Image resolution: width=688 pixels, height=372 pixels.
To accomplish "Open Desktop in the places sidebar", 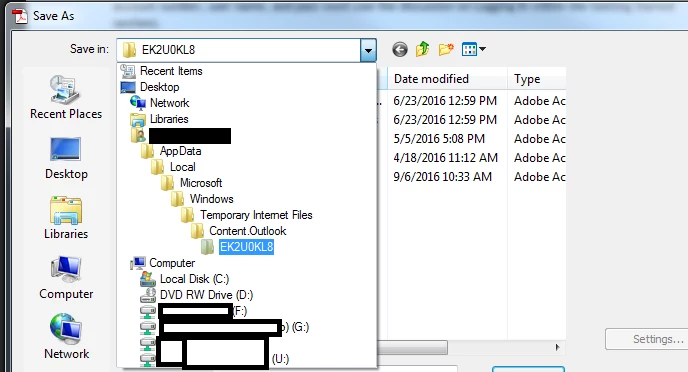I will tap(66, 158).
